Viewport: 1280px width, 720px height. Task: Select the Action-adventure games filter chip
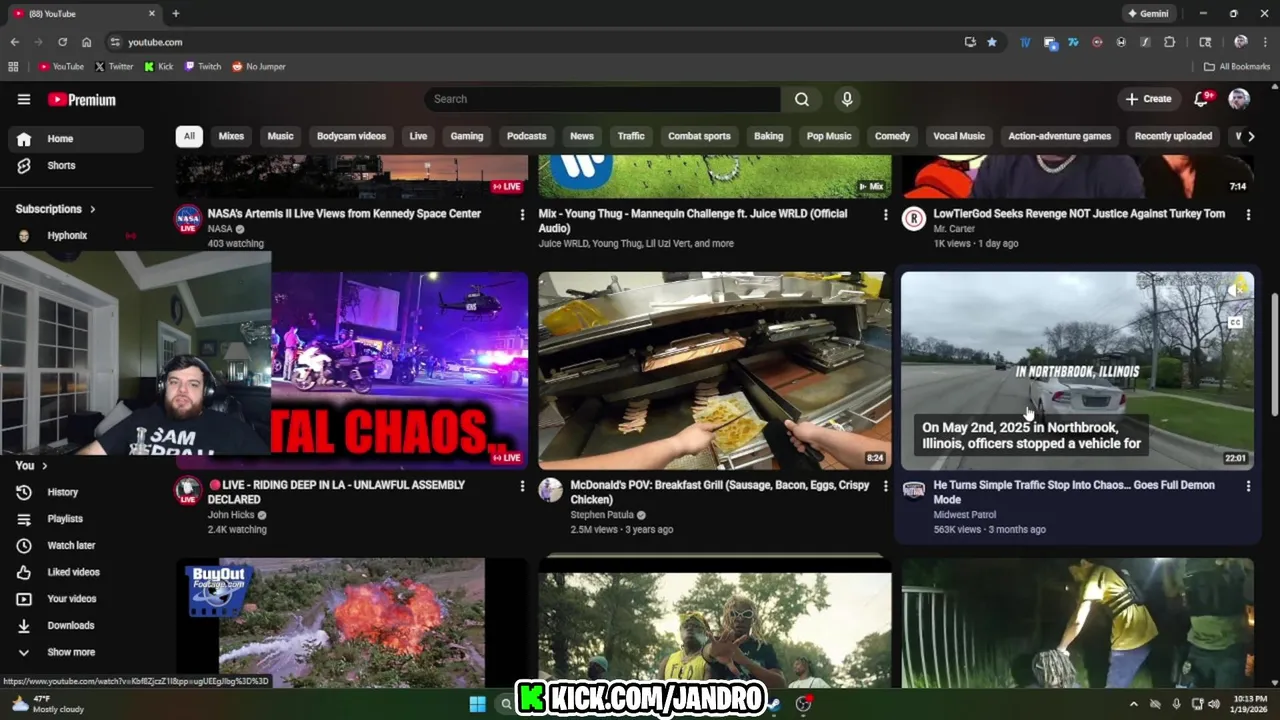(x=1060, y=136)
